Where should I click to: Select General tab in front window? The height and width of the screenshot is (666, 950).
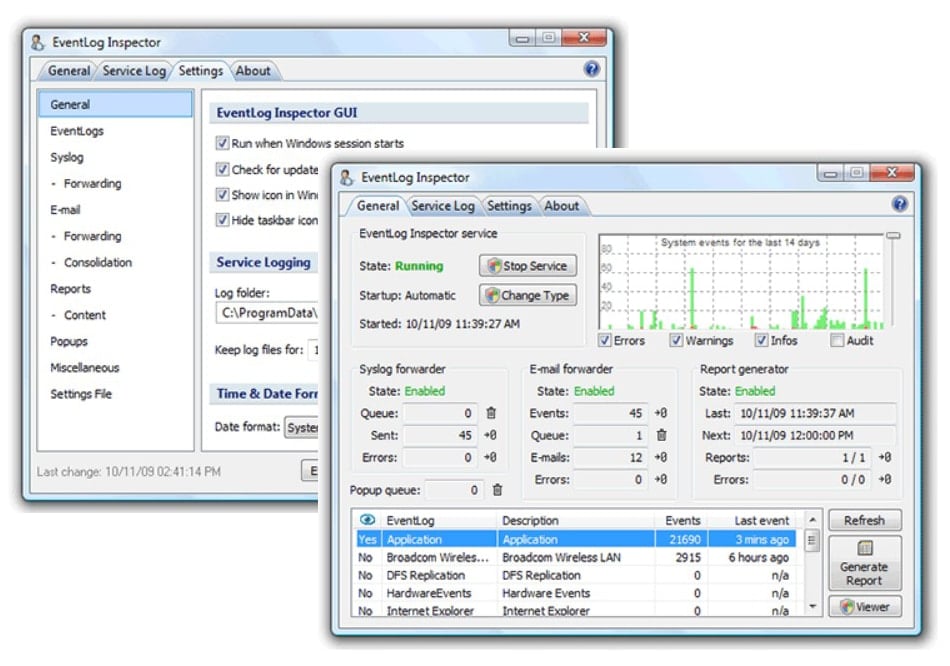coord(377,206)
